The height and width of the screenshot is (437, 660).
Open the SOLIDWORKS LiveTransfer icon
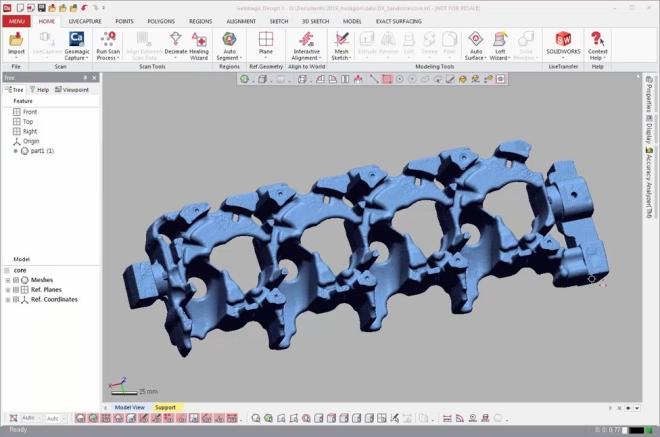pyautogui.click(x=563, y=43)
